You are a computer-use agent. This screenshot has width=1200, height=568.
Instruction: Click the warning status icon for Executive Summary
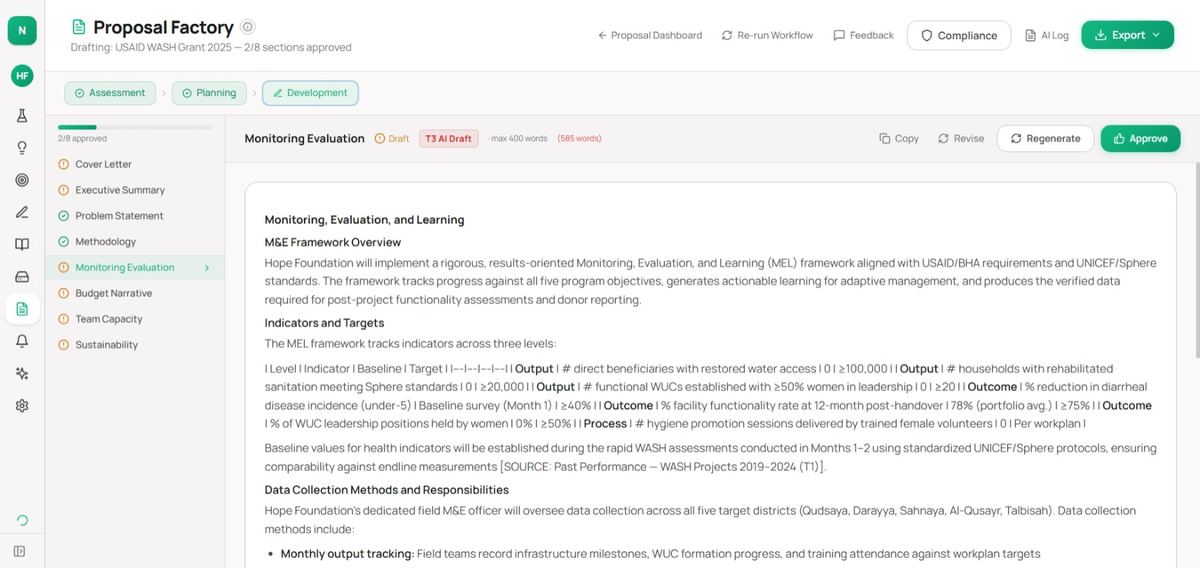pyautogui.click(x=64, y=190)
